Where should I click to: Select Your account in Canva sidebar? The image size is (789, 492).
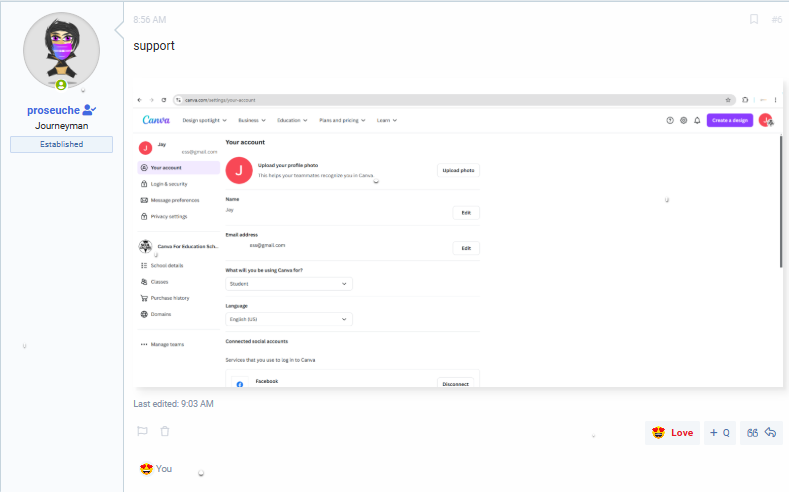pos(179,168)
